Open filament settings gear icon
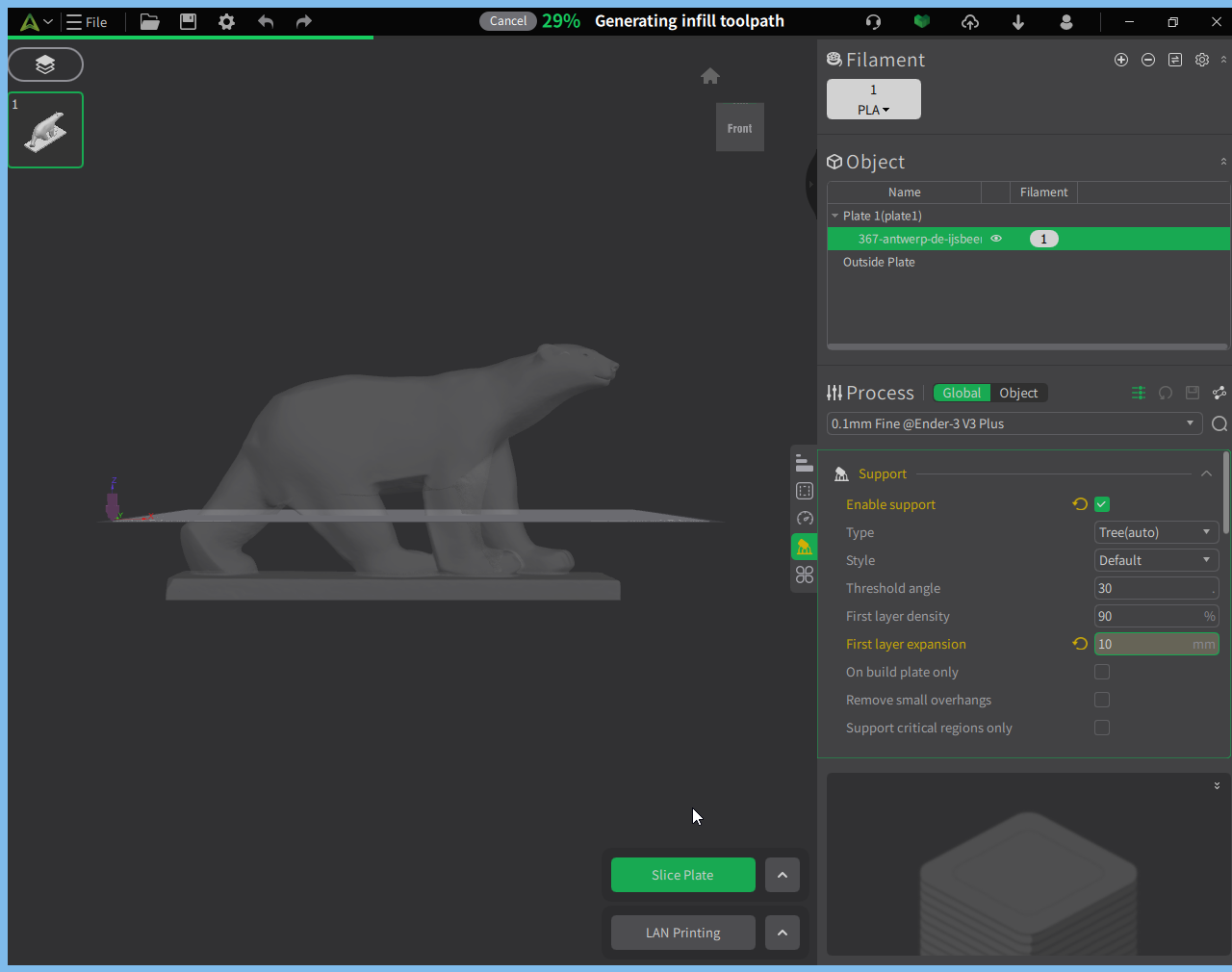Screen dimensions: 1232x972 (1202, 60)
